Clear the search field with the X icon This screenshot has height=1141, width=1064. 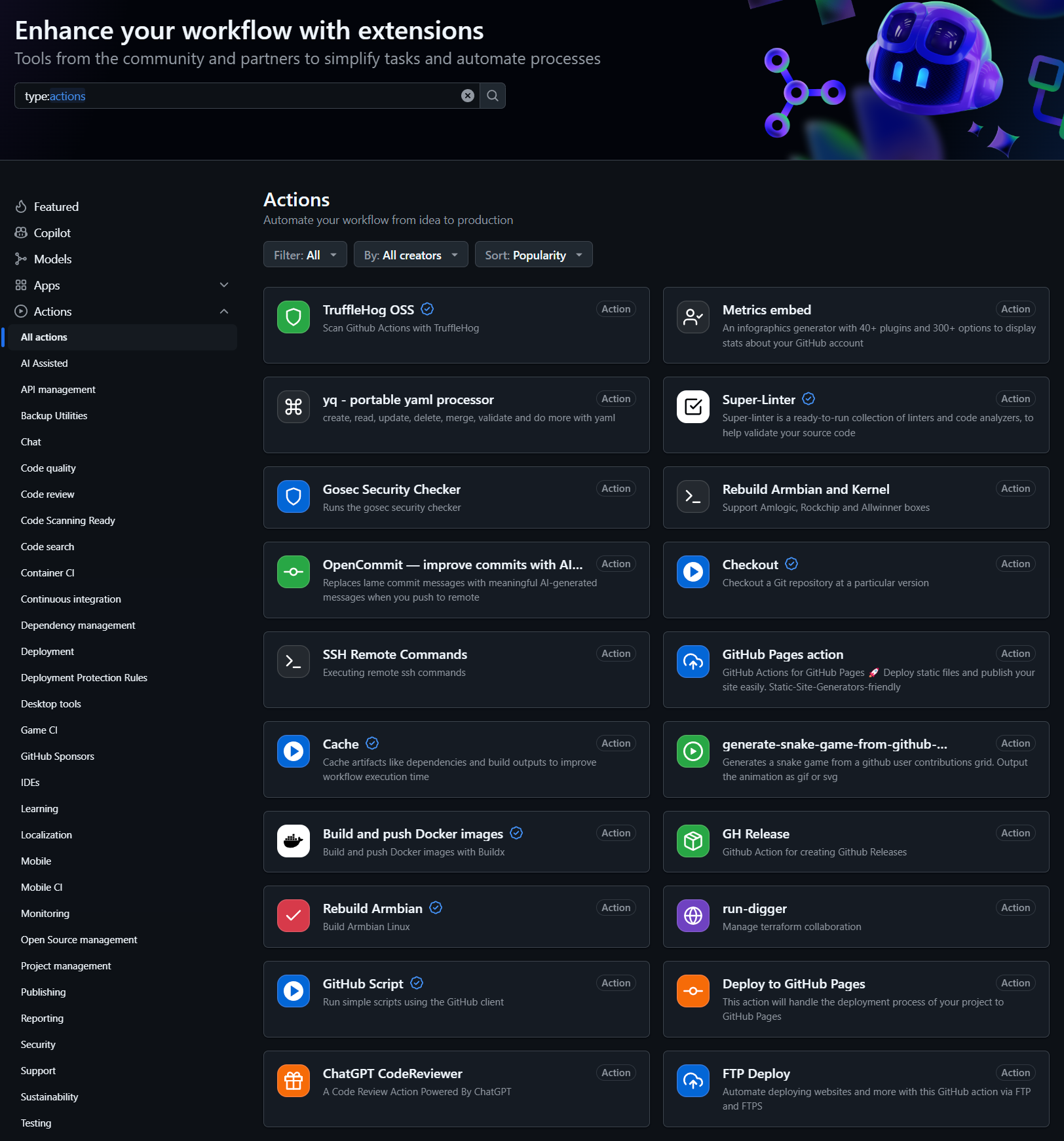pyautogui.click(x=468, y=96)
